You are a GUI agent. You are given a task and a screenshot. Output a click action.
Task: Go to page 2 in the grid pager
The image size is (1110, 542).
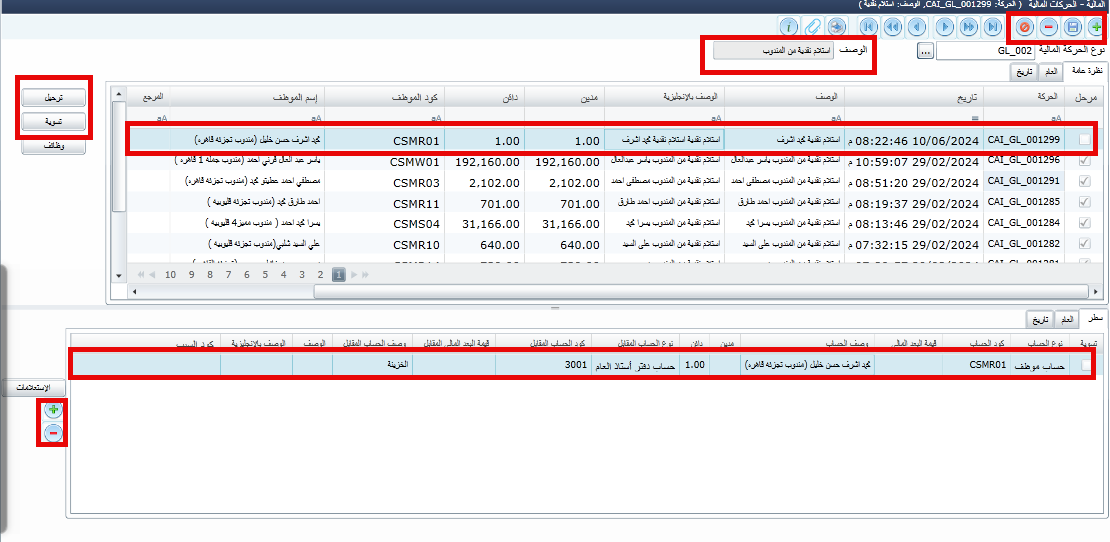[320, 274]
